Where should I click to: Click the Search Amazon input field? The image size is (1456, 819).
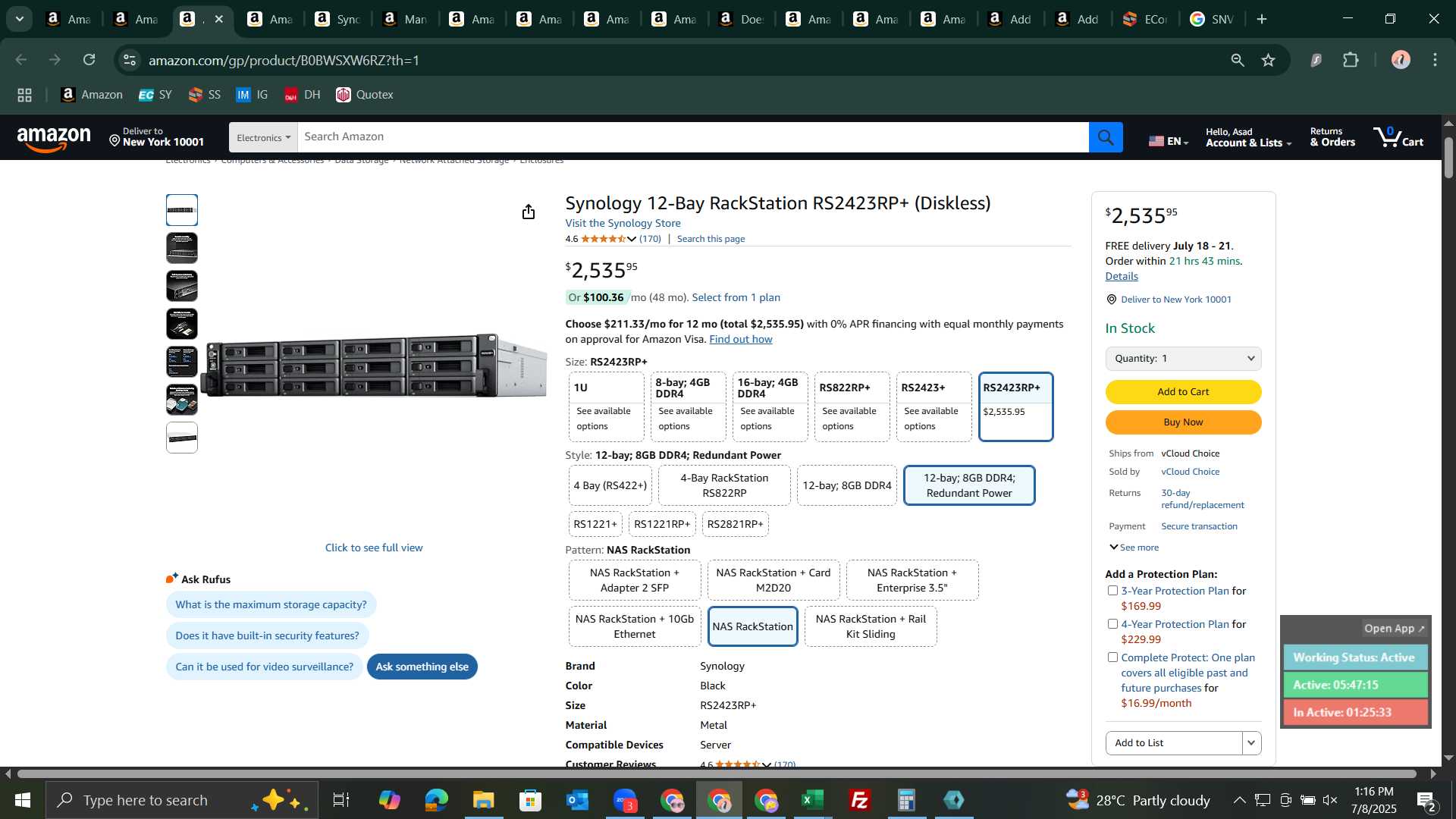(x=693, y=137)
